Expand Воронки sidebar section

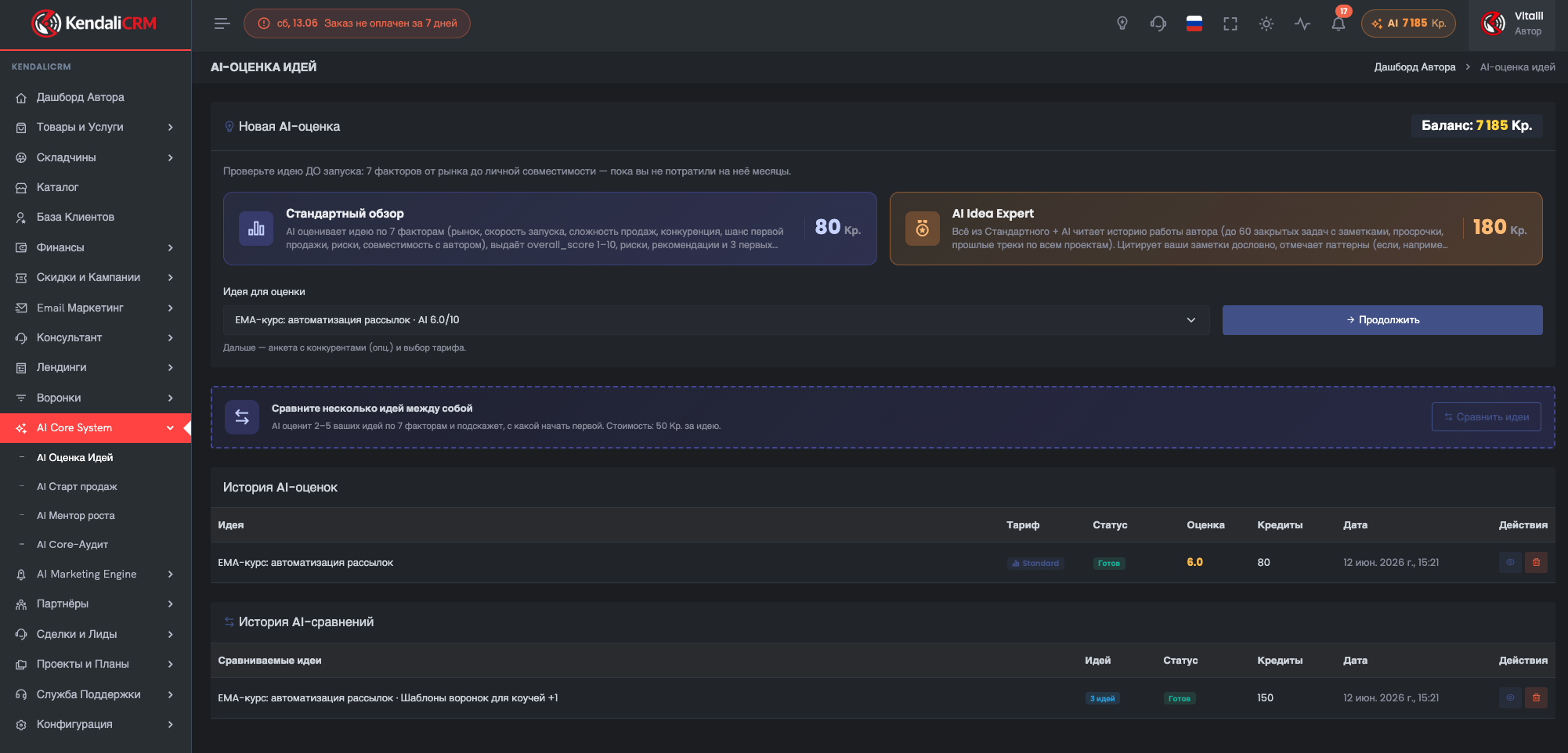pyautogui.click(x=96, y=398)
